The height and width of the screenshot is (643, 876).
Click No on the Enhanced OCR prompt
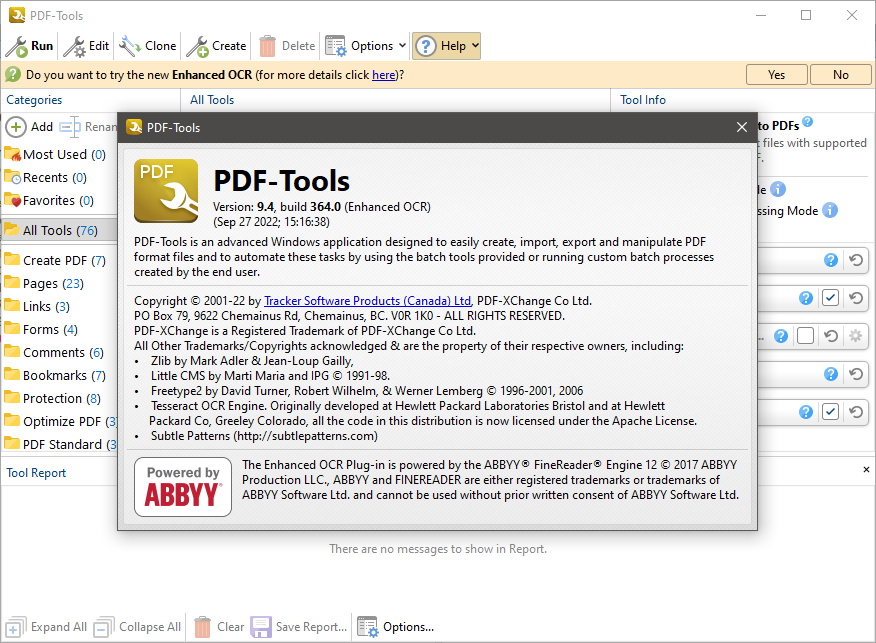840,75
